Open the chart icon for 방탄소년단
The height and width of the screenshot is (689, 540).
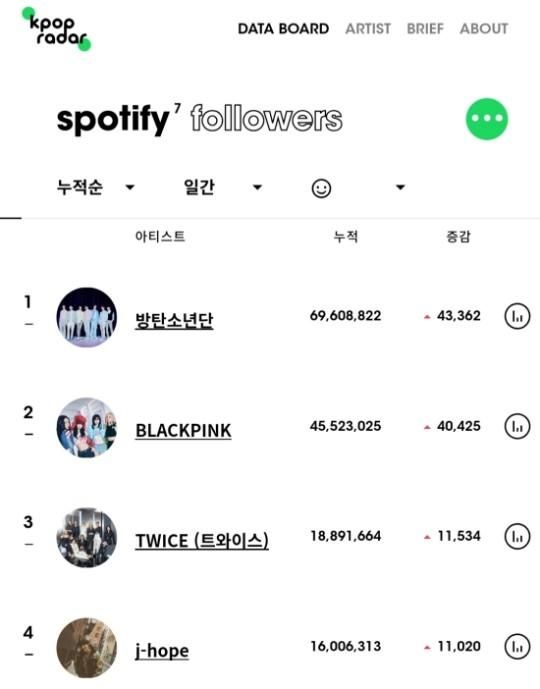[x=517, y=316]
